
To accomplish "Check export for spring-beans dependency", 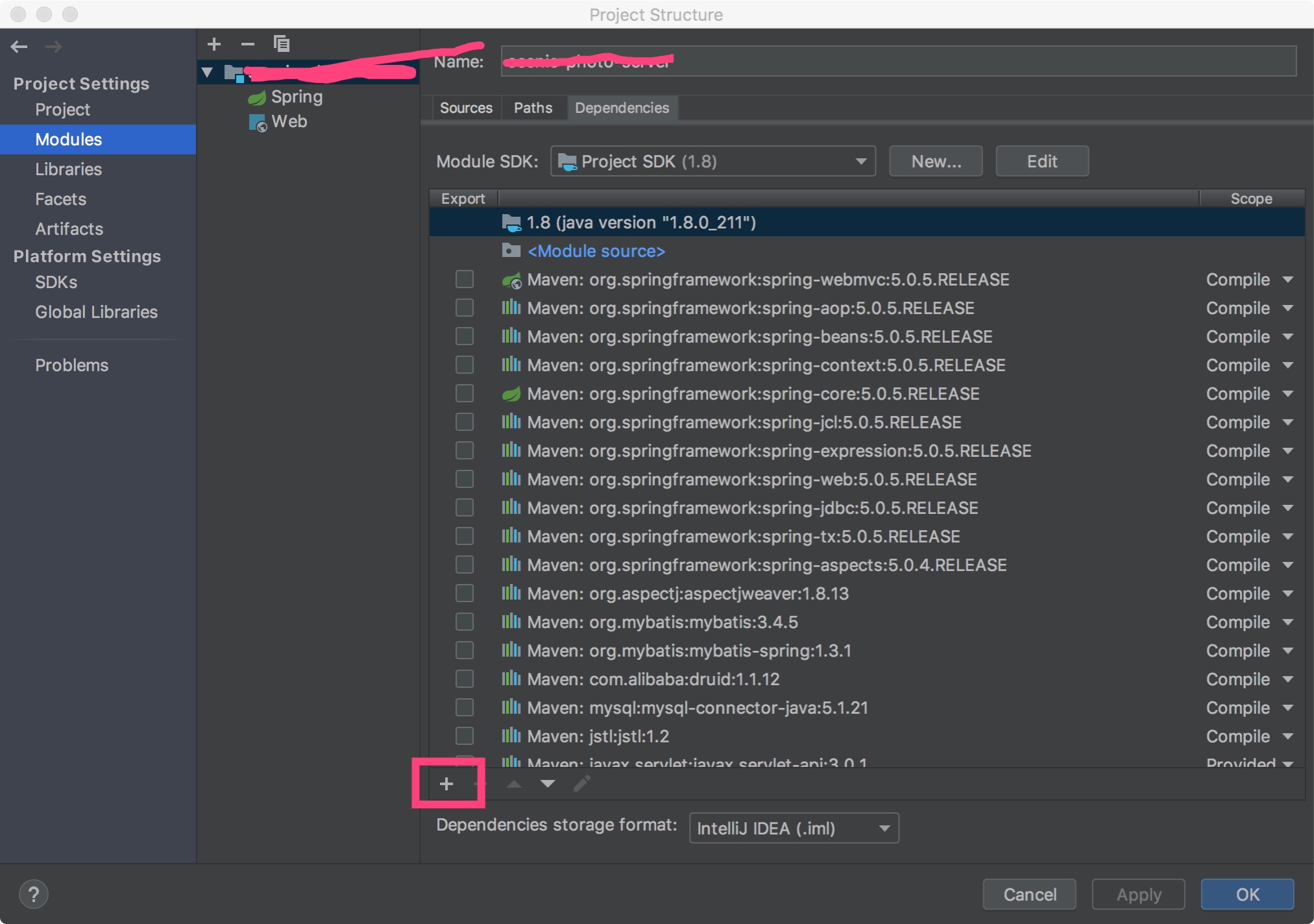I will 465,337.
